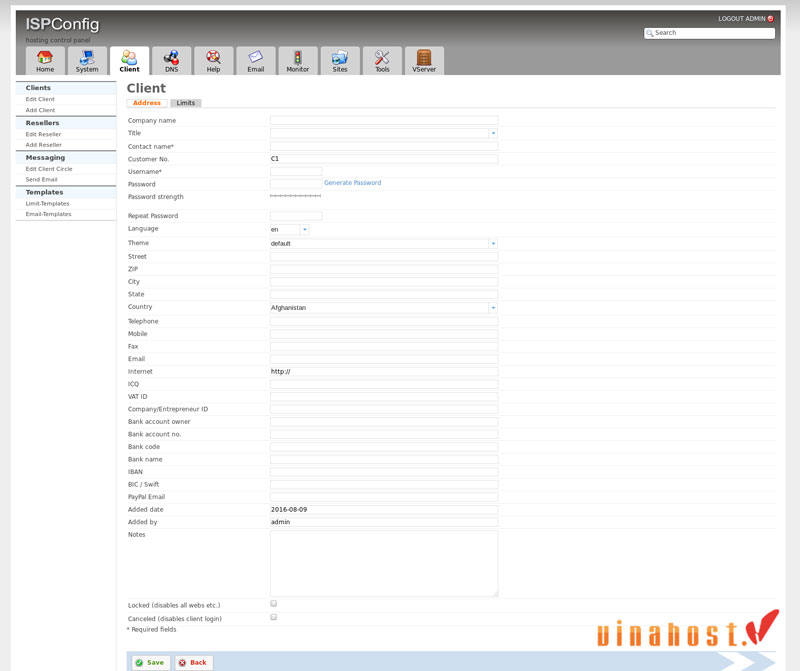Image resolution: width=800 pixels, height=671 pixels.
Task: Switch to the Limits tab
Action: coord(186,103)
